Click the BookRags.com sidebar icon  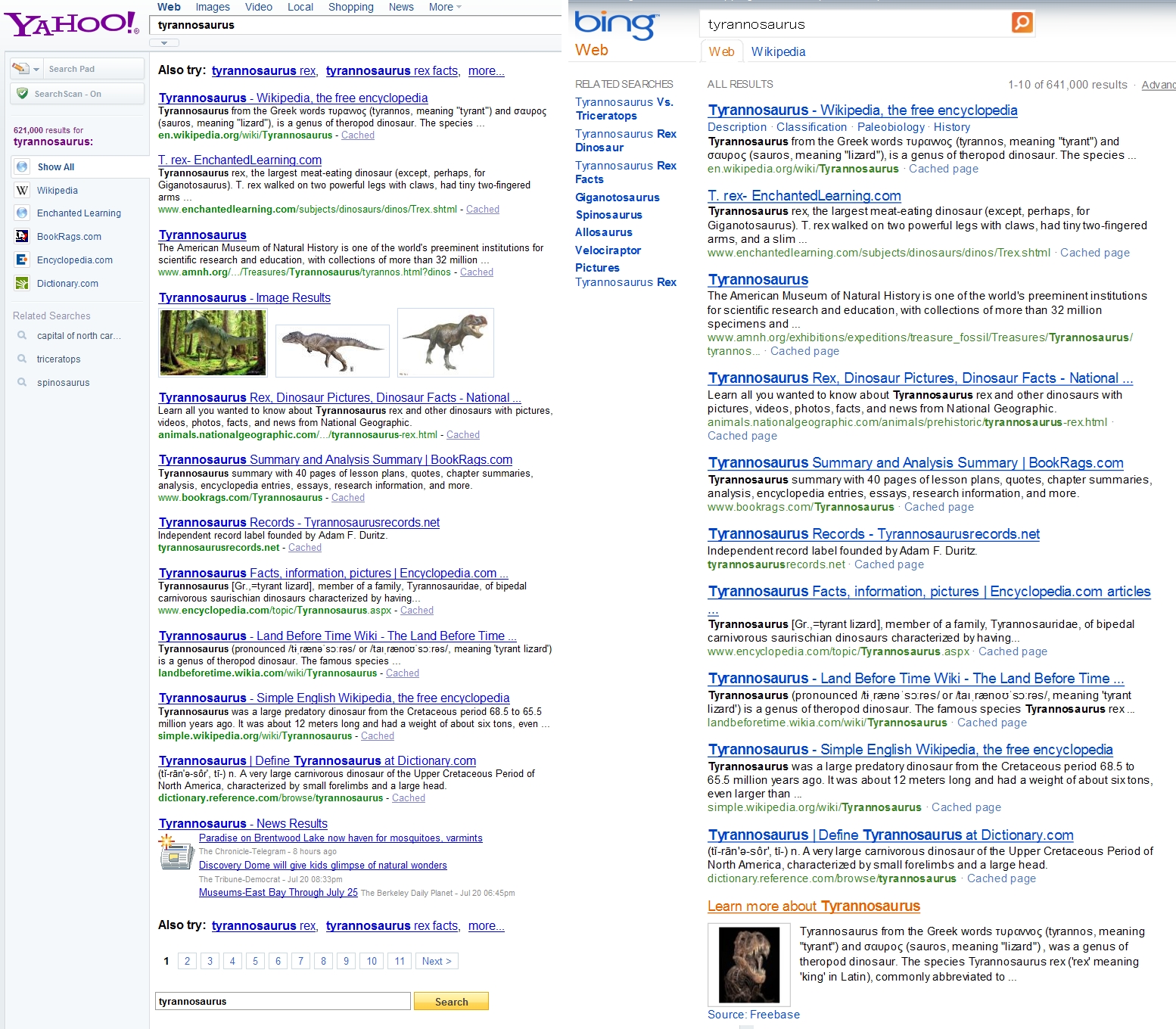tap(22, 237)
